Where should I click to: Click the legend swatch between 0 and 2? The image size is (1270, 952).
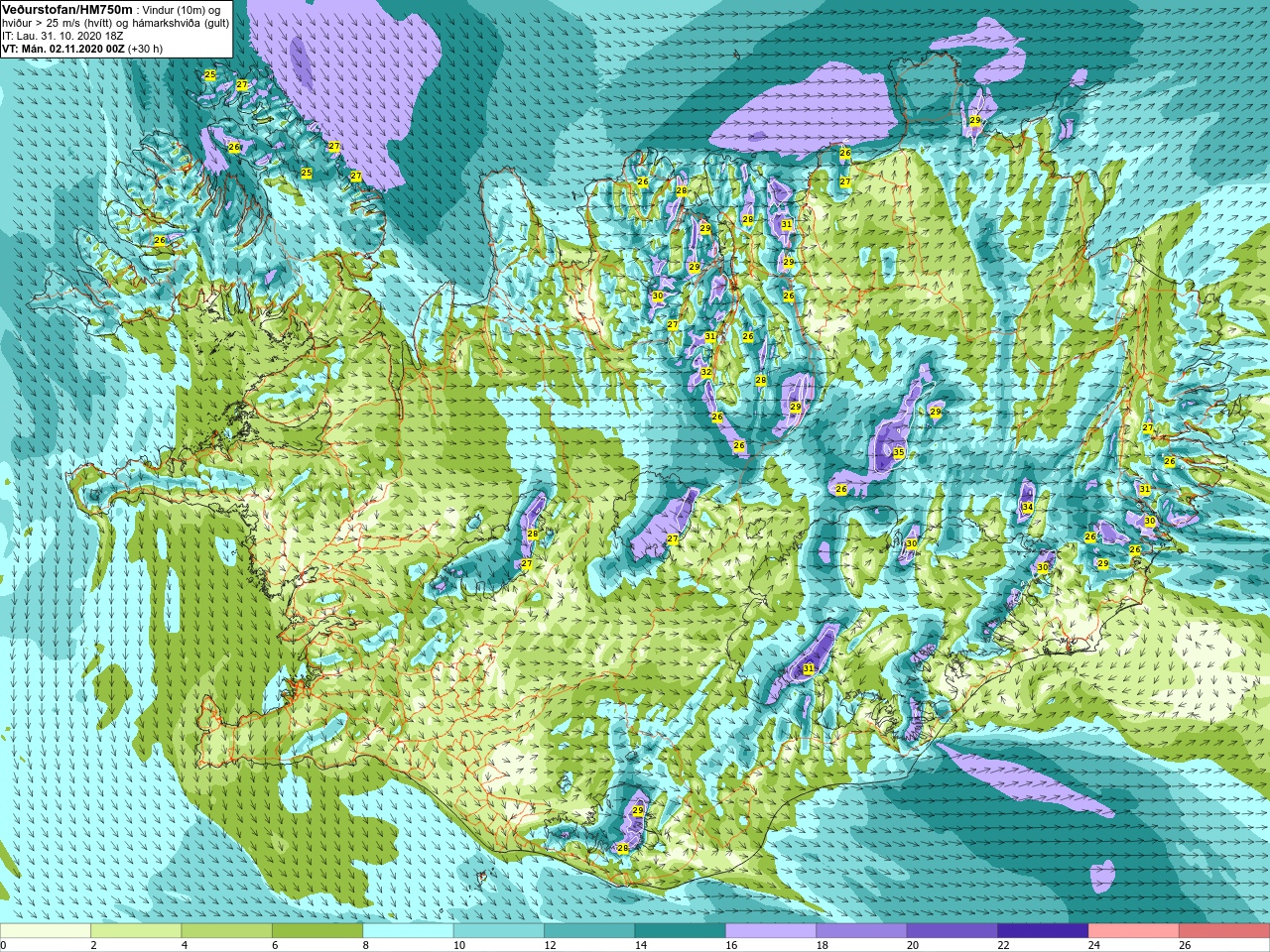click(46, 931)
